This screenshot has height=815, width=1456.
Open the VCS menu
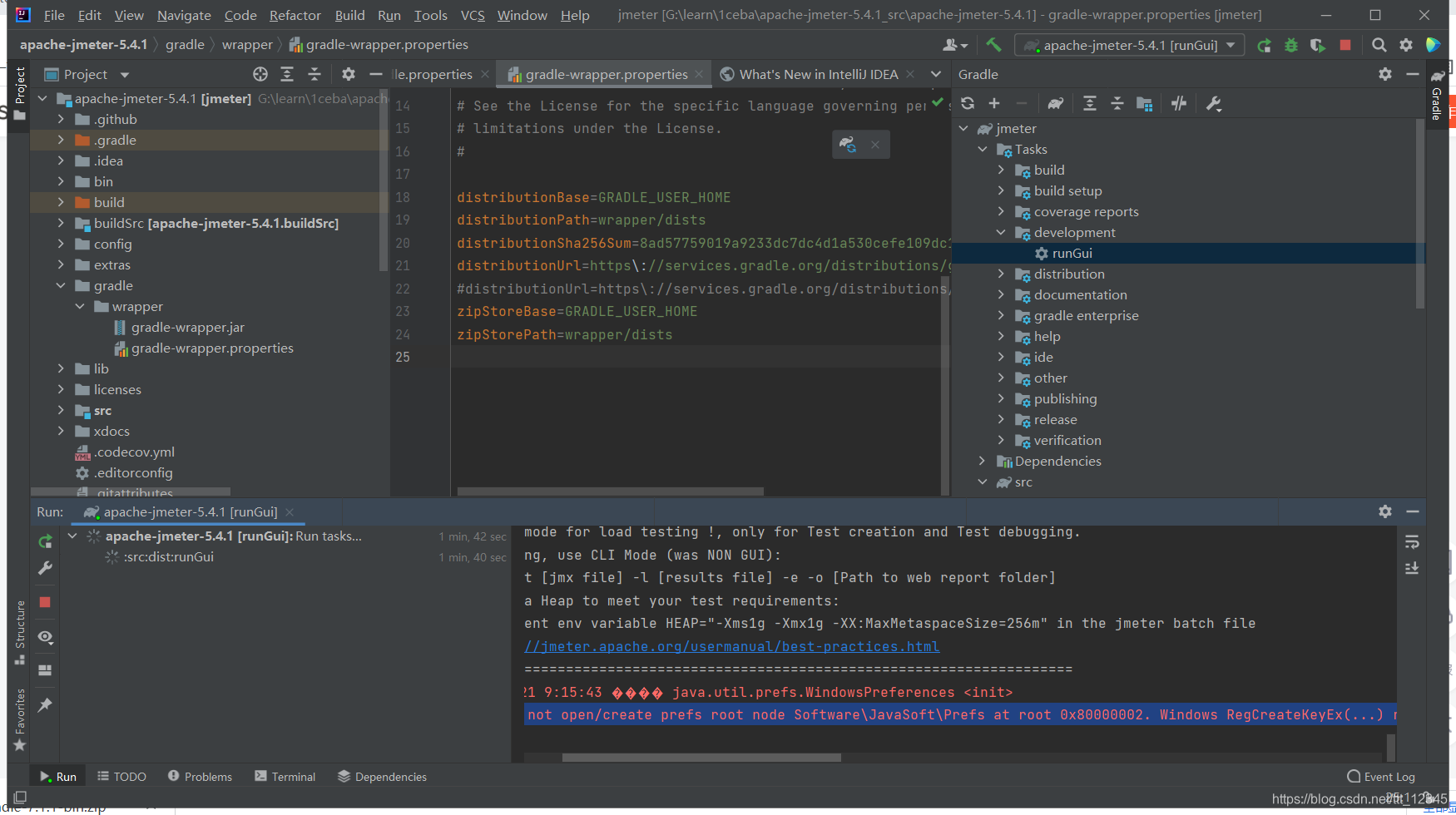(473, 15)
